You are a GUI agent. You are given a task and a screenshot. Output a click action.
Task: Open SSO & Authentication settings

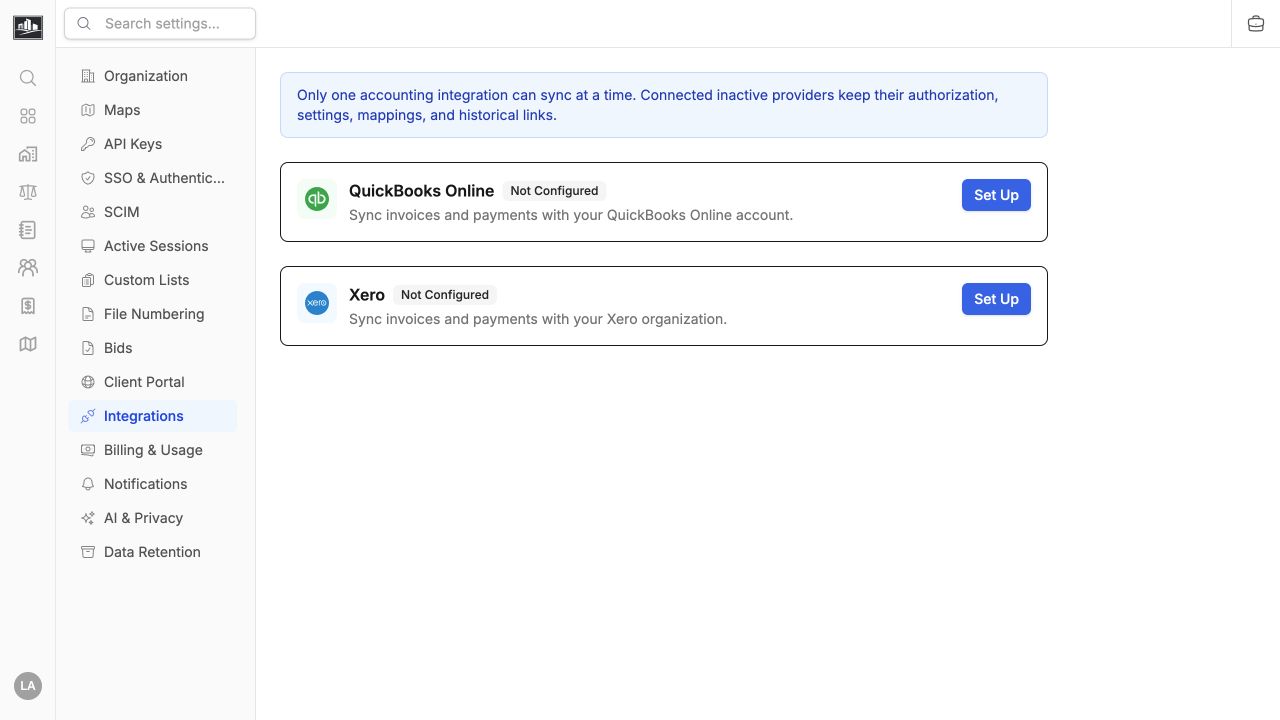tap(153, 178)
